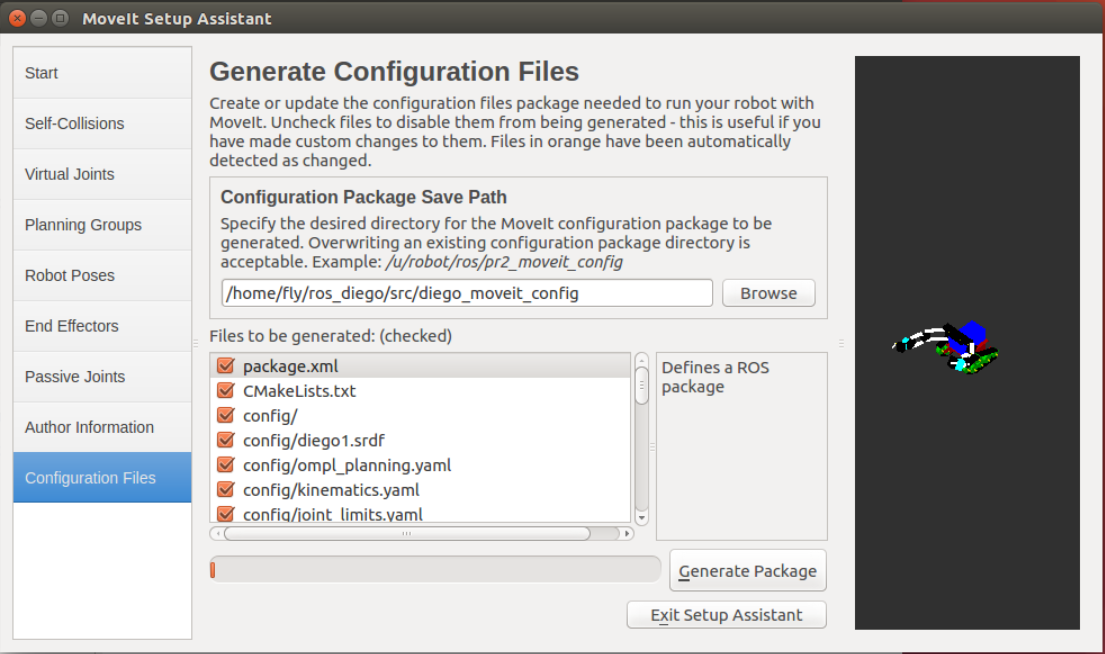1105x654 pixels.
Task: Click the horizontal scrollbar of file list
Action: click(x=407, y=533)
